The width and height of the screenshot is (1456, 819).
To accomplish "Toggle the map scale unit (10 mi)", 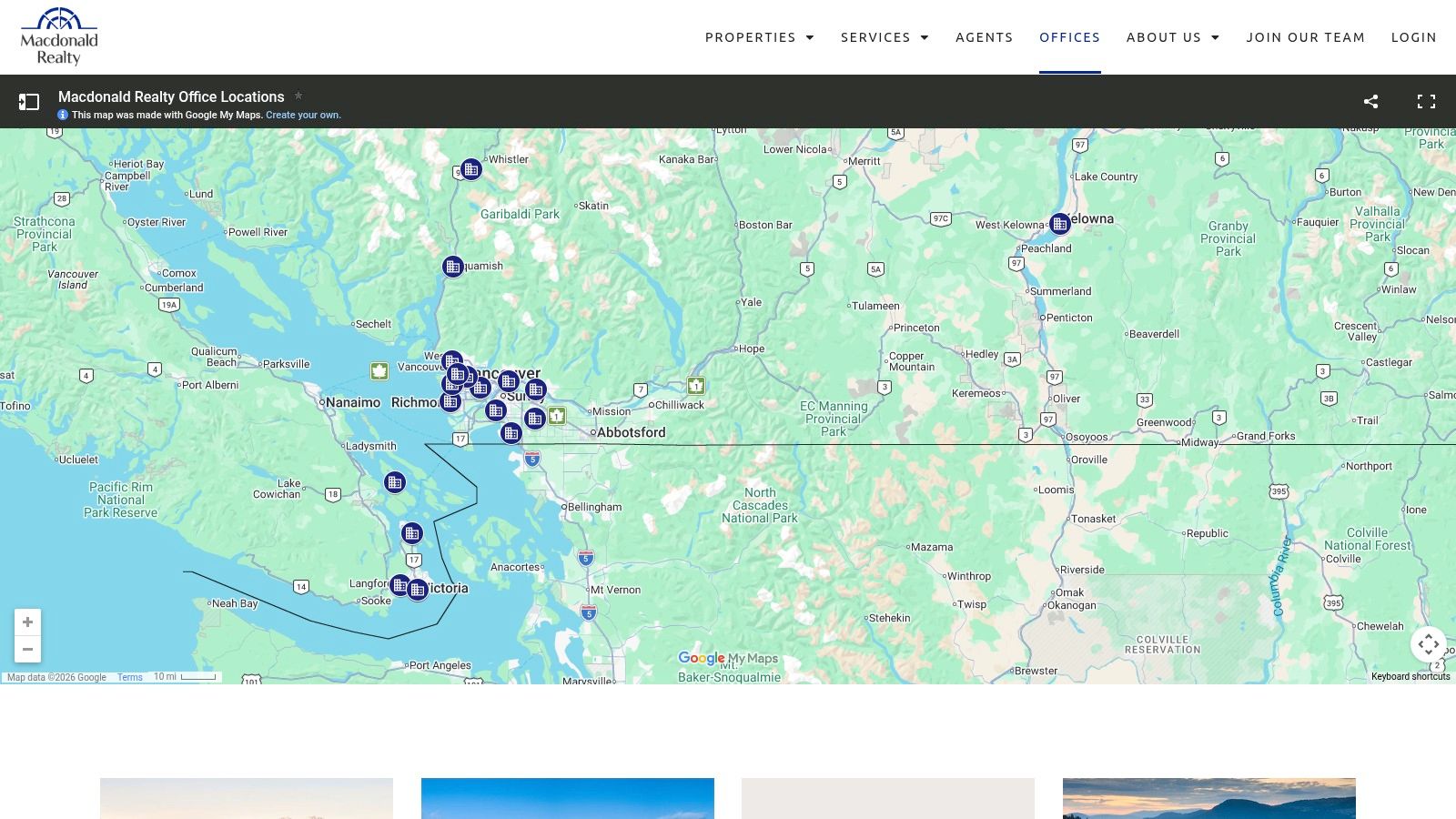I will click(x=185, y=677).
